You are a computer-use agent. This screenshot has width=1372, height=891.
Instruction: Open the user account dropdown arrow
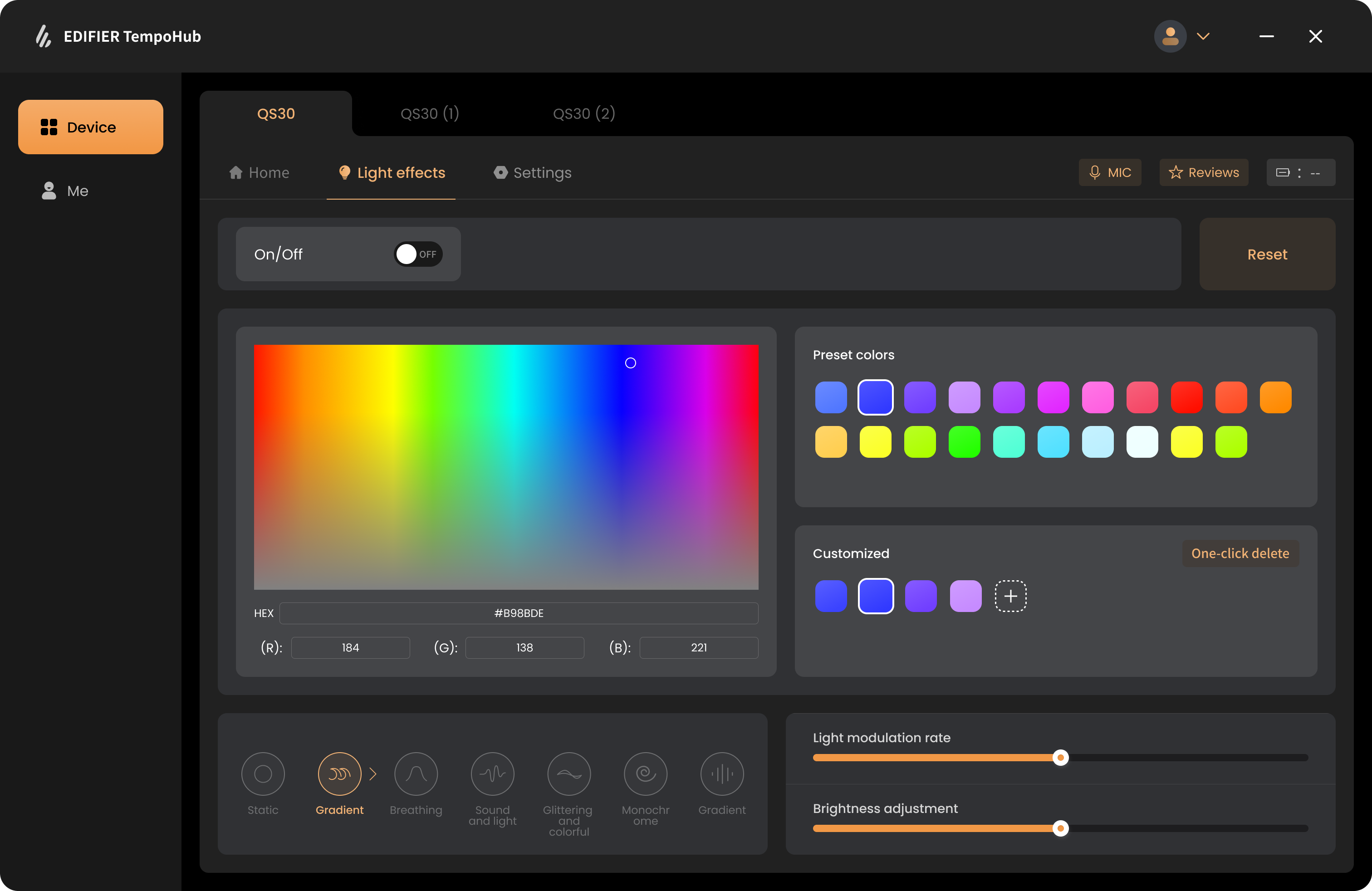click(x=1203, y=36)
